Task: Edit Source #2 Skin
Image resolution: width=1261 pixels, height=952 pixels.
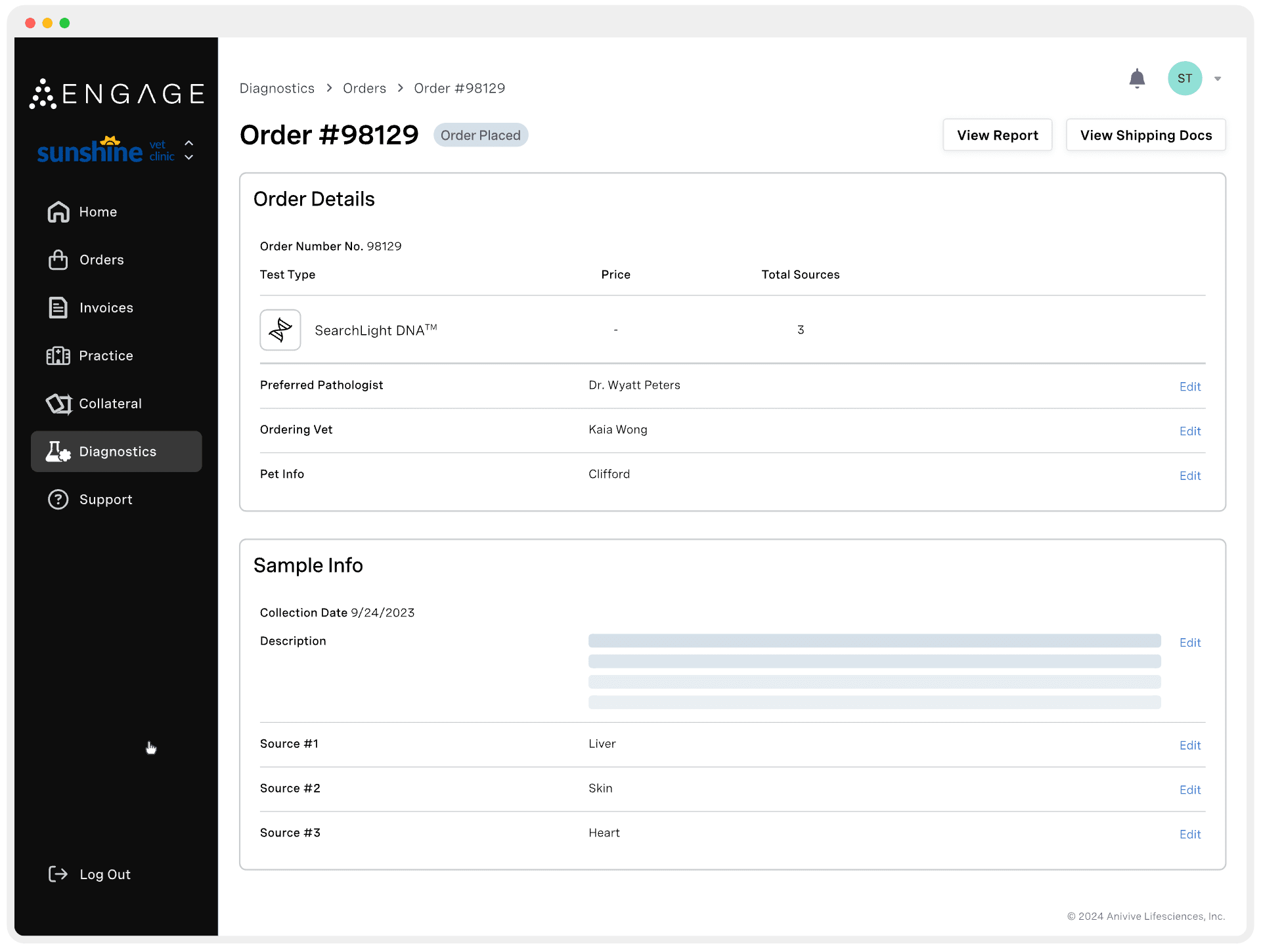Action: pos(1190,790)
